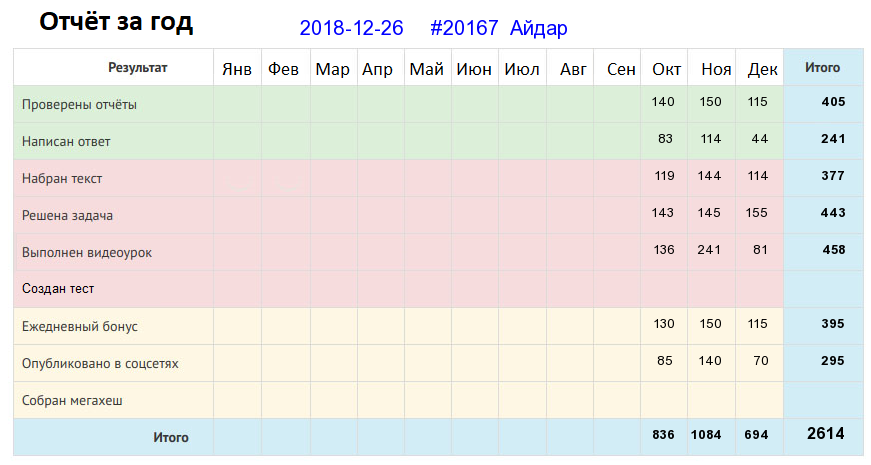Image resolution: width=871 pixels, height=465 pixels.
Task: Select the Дек column header
Action: (762, 69)
